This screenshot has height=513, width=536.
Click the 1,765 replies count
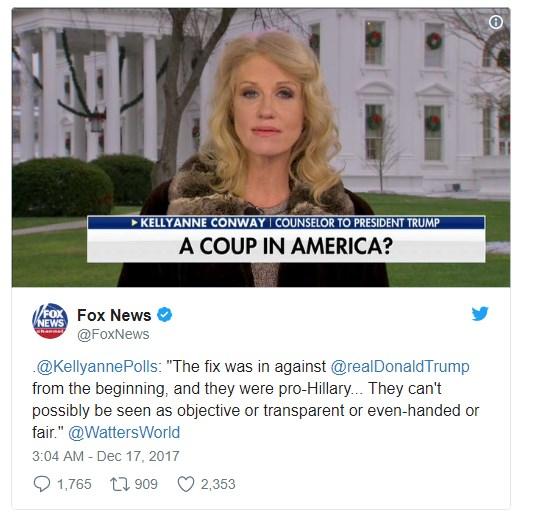pos(74,484)
